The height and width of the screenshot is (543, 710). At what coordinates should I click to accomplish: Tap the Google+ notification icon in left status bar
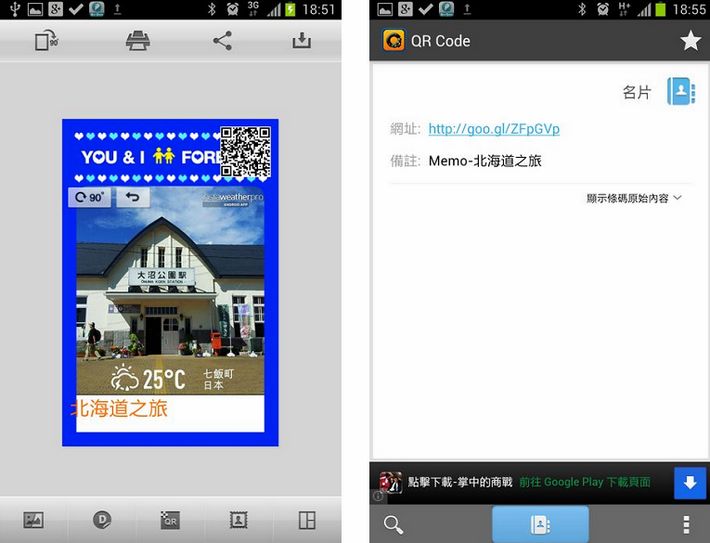(x=55, y=9)
